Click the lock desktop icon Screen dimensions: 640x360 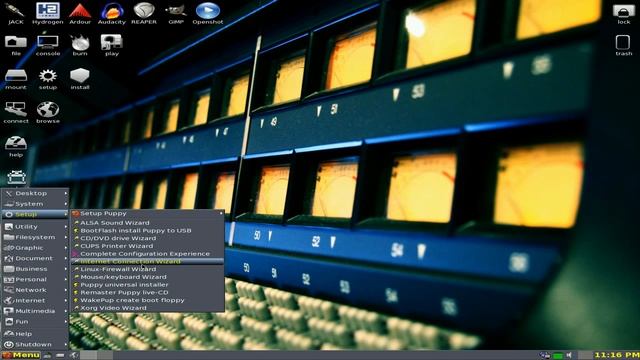[x=623, y=14]
